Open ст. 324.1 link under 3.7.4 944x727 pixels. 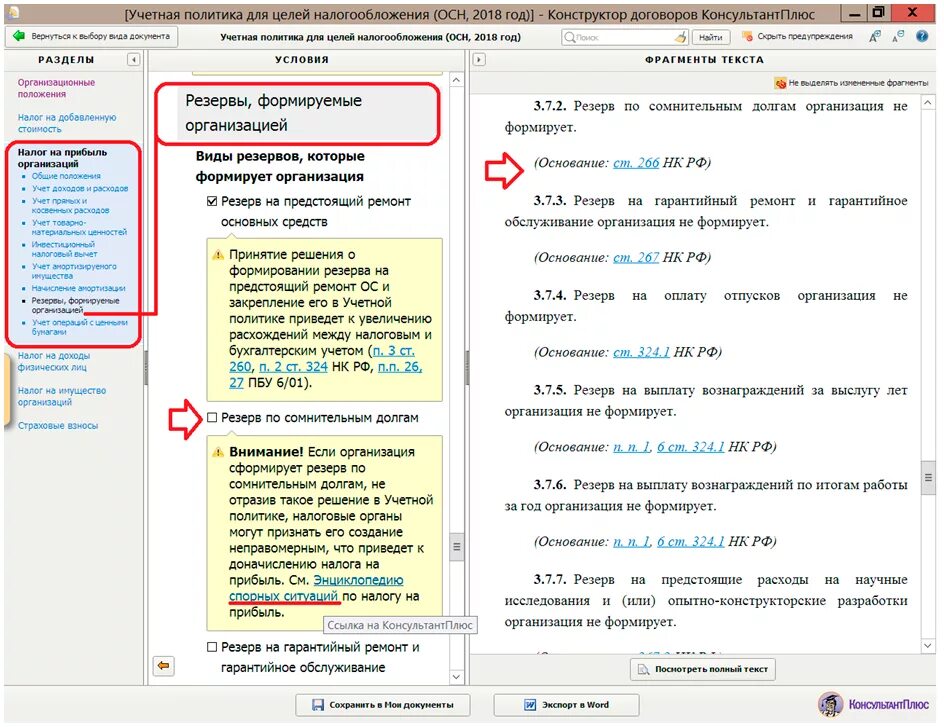pos(641,352)
